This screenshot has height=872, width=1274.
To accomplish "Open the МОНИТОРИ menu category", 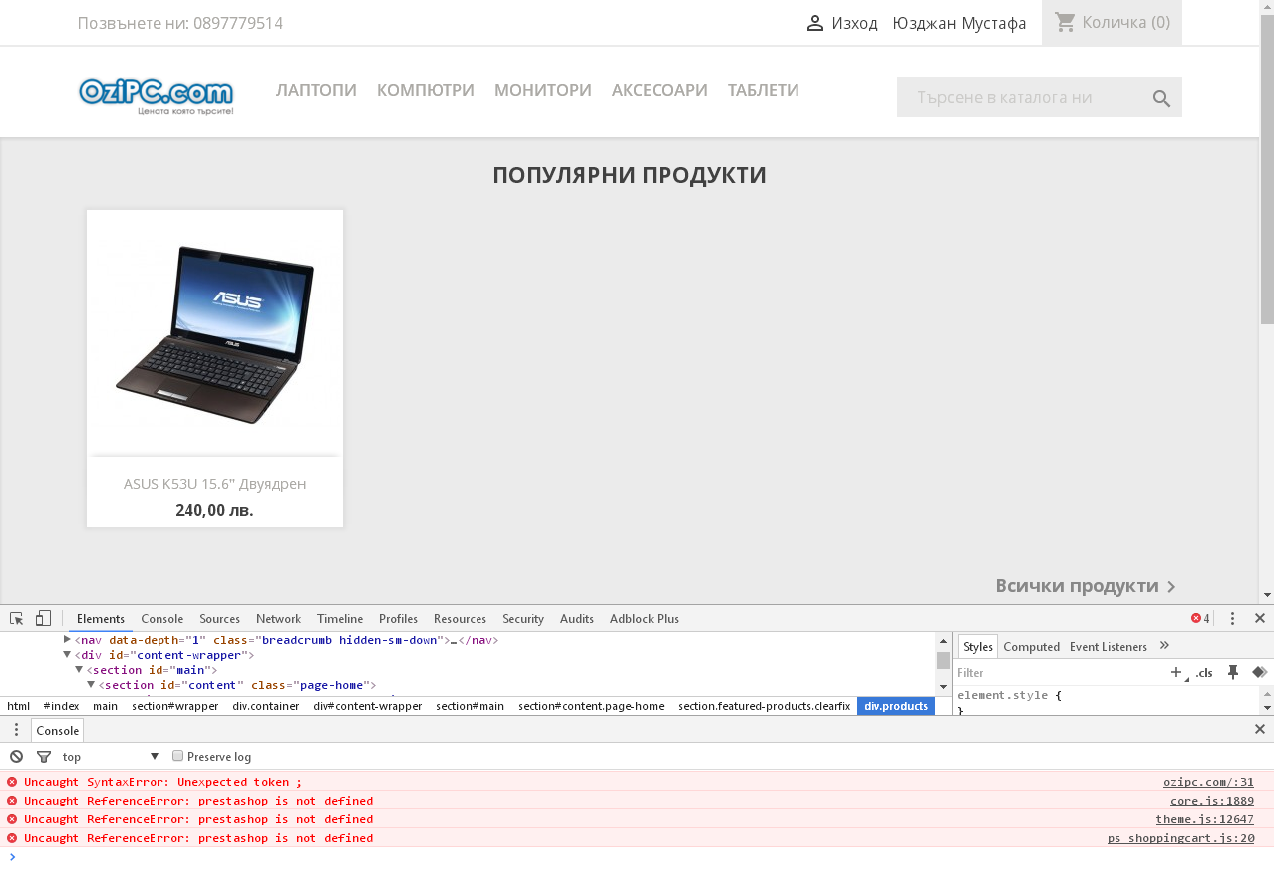I will (543, 90).
